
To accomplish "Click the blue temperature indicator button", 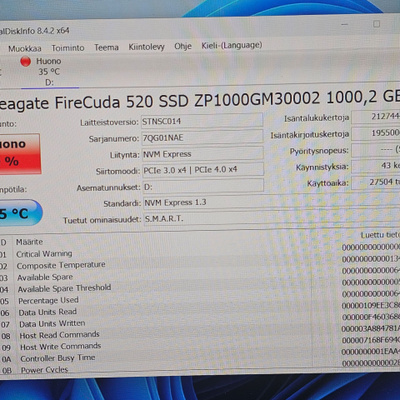I will coord(20,213).
